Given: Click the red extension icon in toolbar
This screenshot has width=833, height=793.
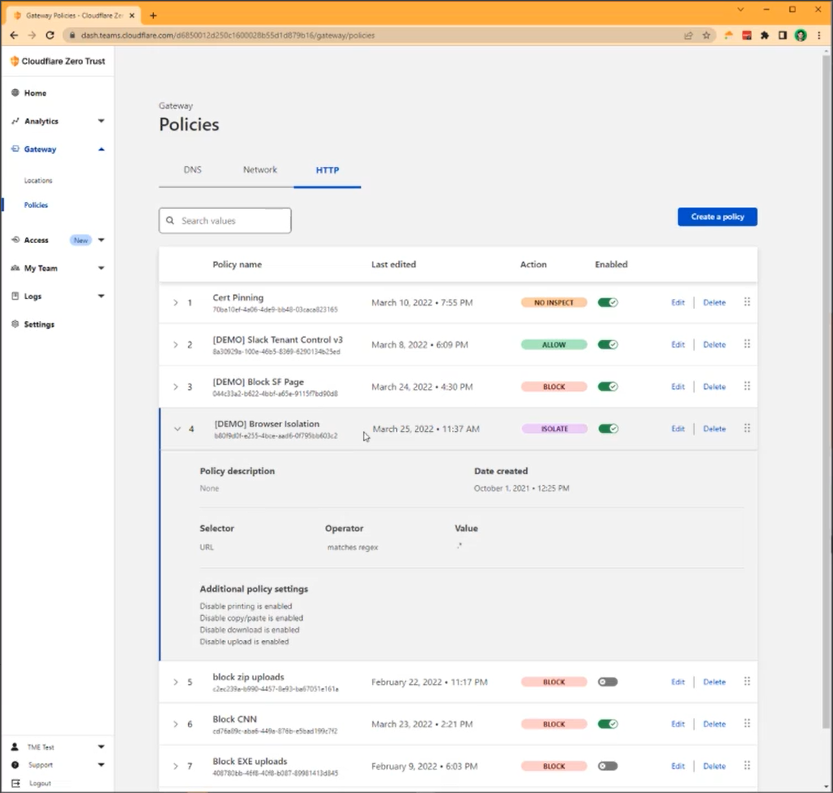Looking at the screenshot, I should pos(746,35).
